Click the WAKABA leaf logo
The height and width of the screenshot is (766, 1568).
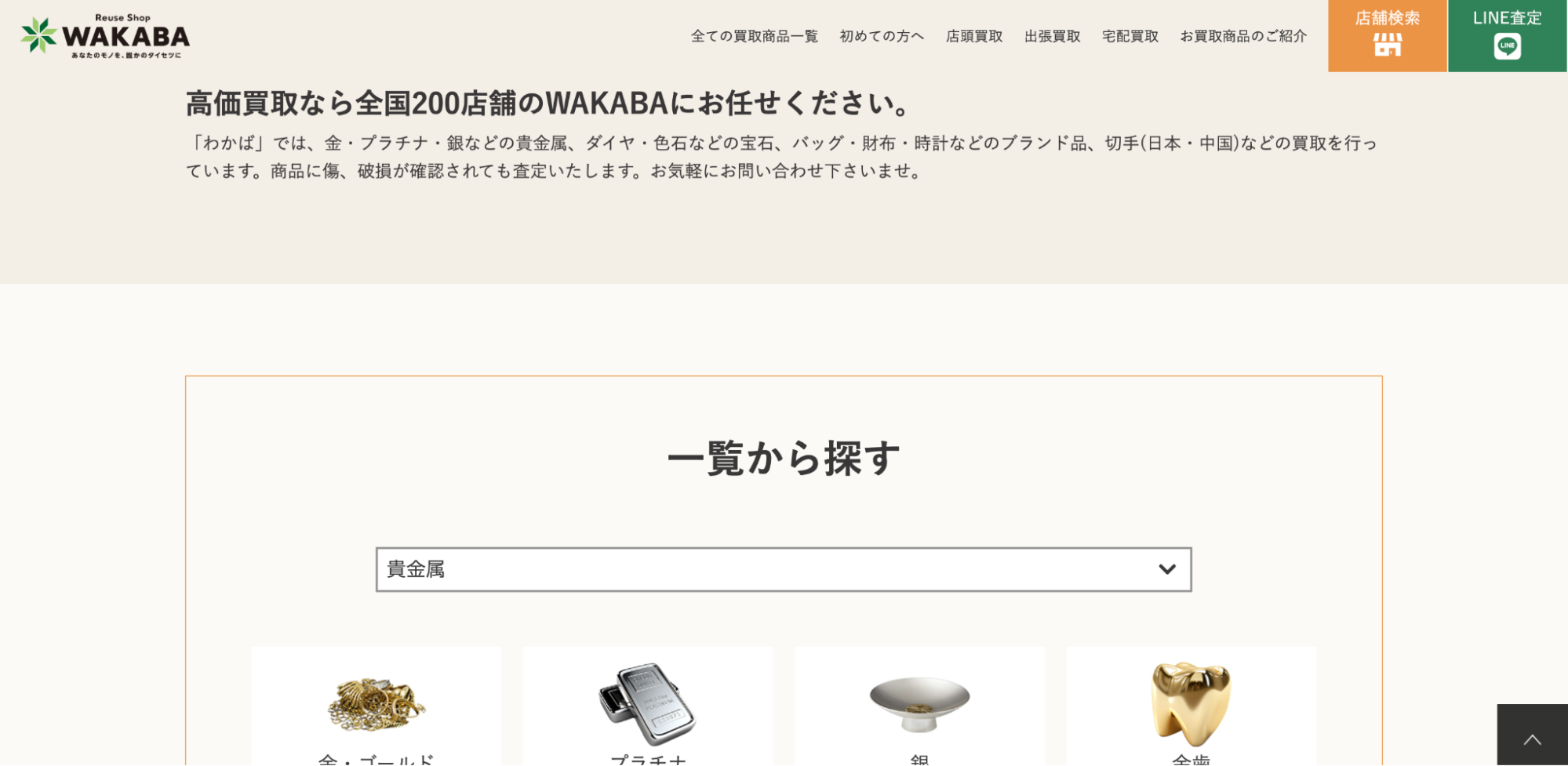click(x=39, y=35)
